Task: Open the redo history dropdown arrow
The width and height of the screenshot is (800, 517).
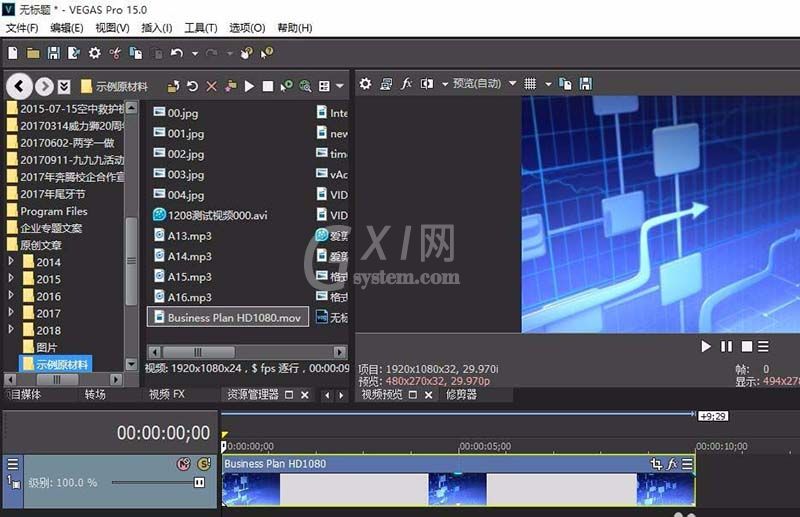Action: click(230, 53)
